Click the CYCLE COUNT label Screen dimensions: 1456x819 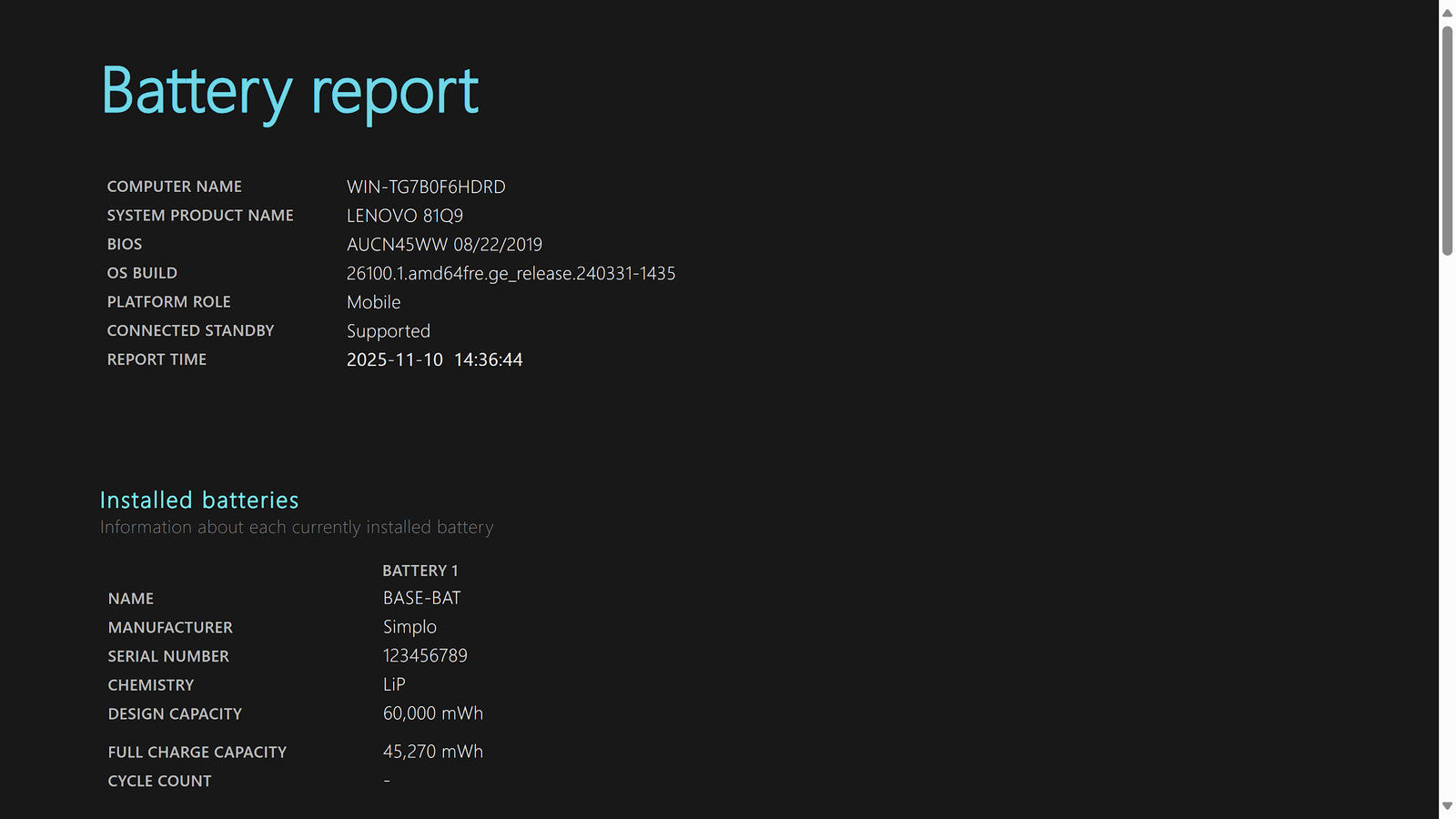pos(159,781)
